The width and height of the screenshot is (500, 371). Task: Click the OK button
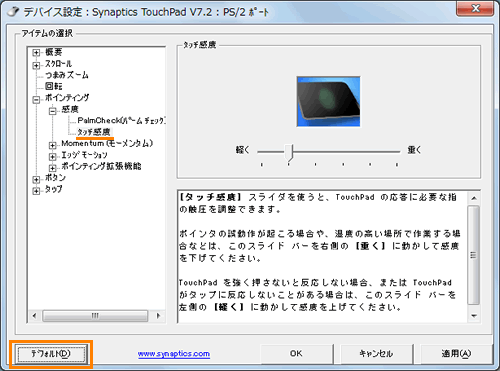[296, 354]
